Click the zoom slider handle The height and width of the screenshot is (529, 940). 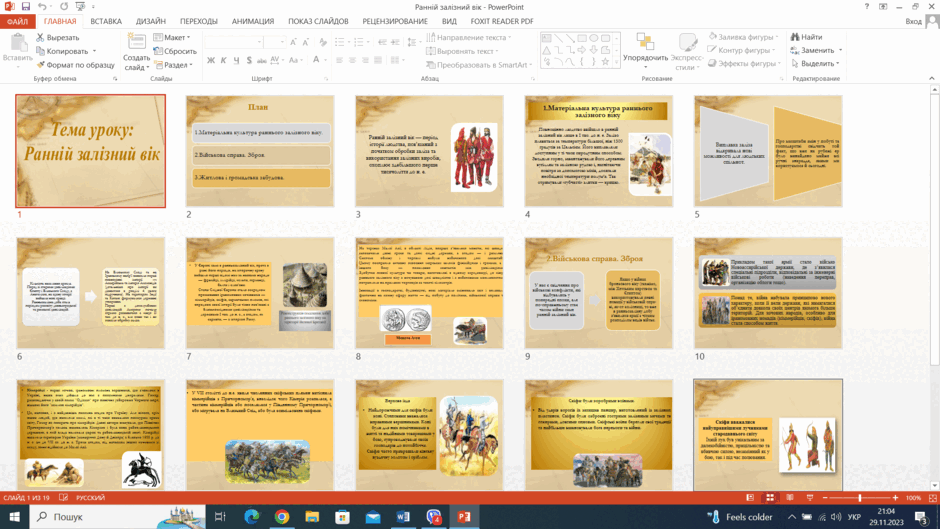[x=859, y=498]
